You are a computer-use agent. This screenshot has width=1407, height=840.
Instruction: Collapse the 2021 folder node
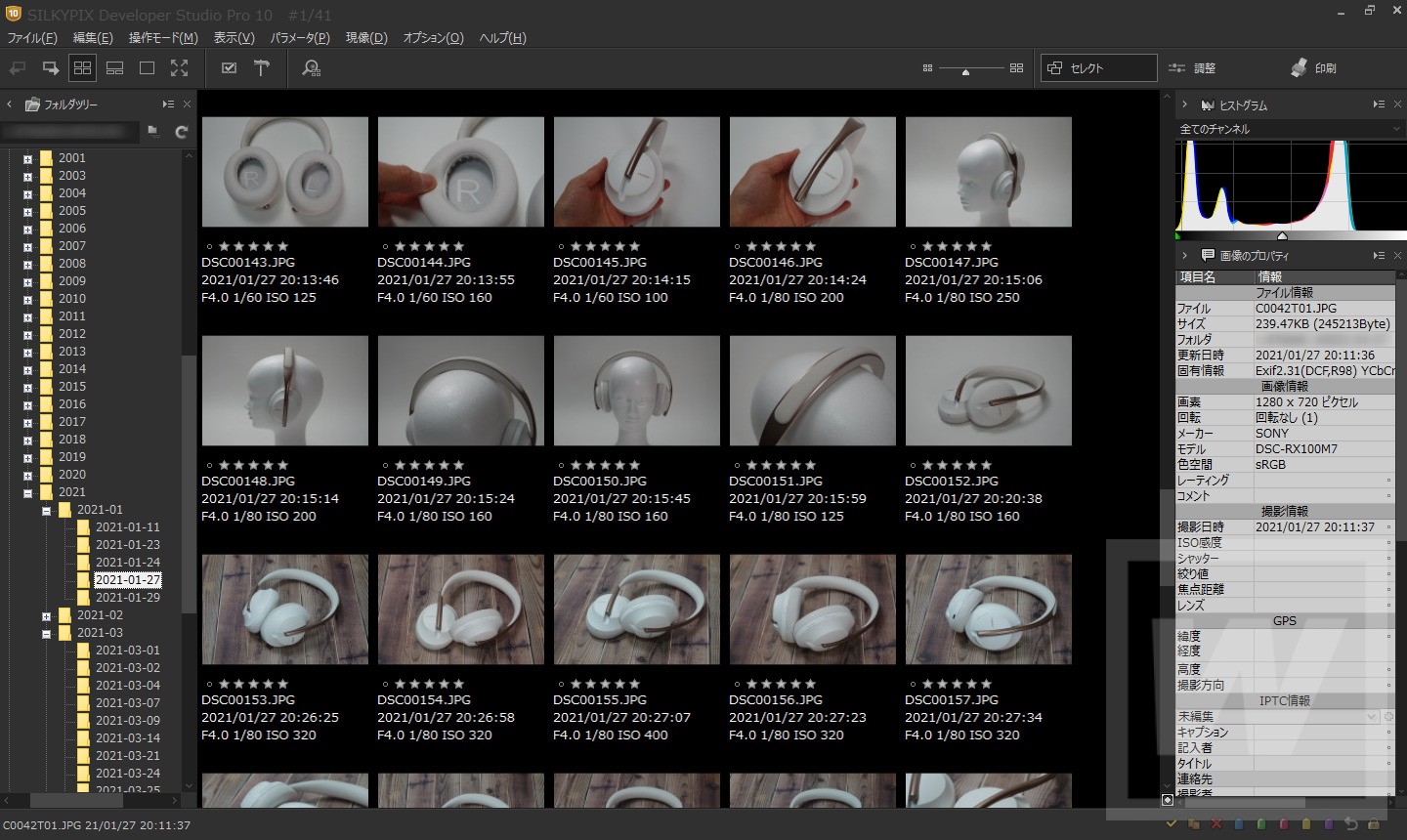[27, 492]
